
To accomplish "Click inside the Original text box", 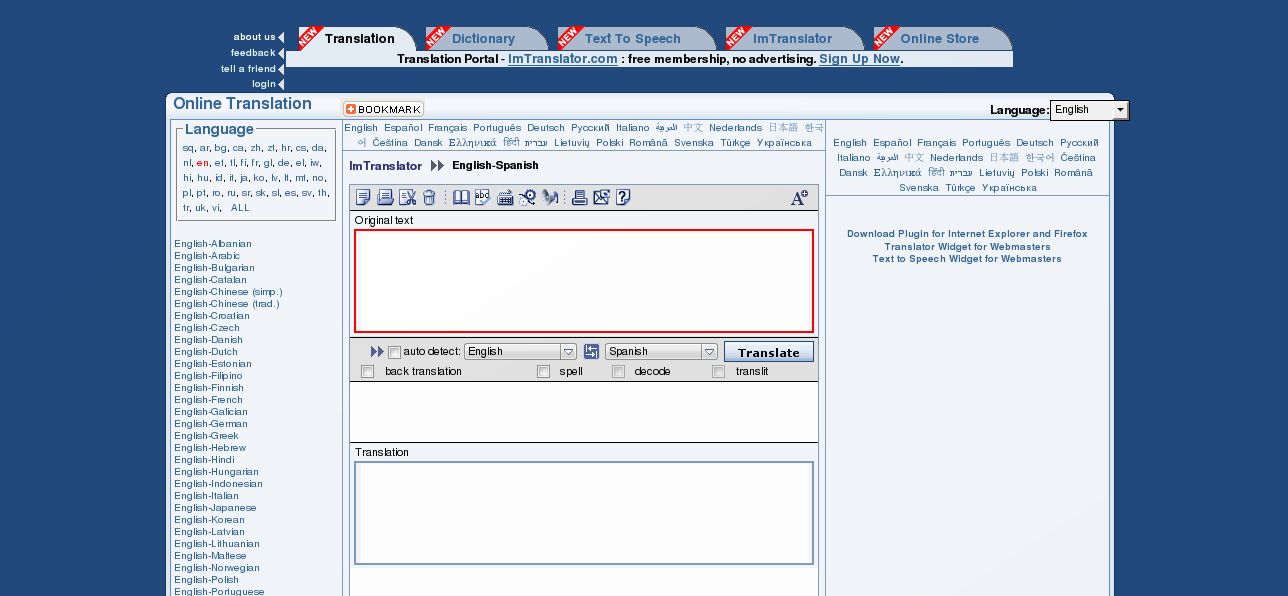I will tap(583, 281).
